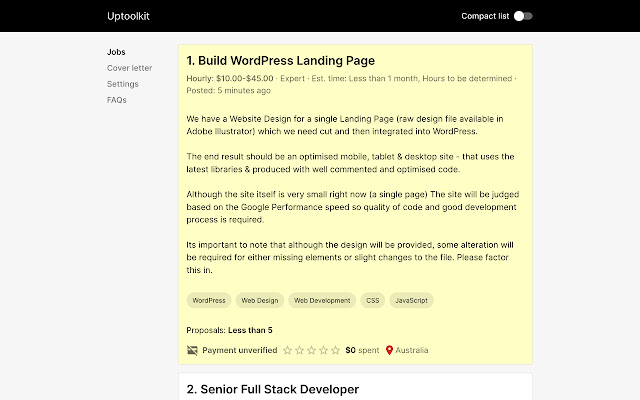Toggle the Compact list switch
The width and height of the screenshot is (640, 400).
[x=523, y=16]
